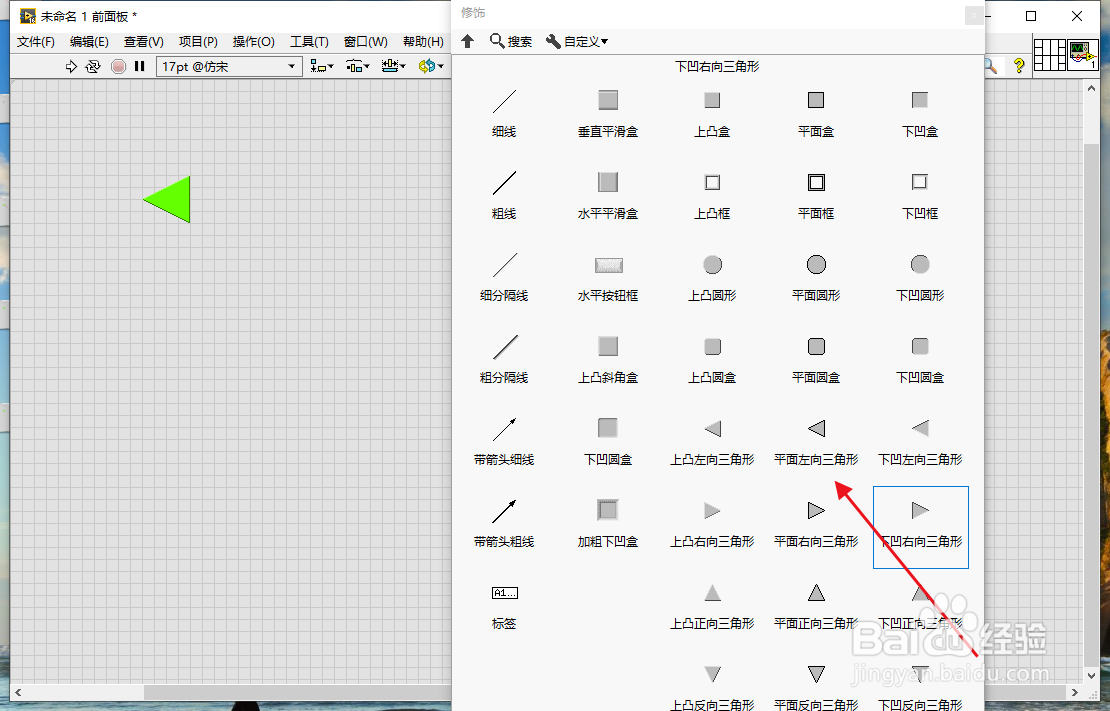Pick the 上凸斜角盒 decoration
Image resolution: width=1110 pixels, height=711 pixels.
click(x=608, y=358)
